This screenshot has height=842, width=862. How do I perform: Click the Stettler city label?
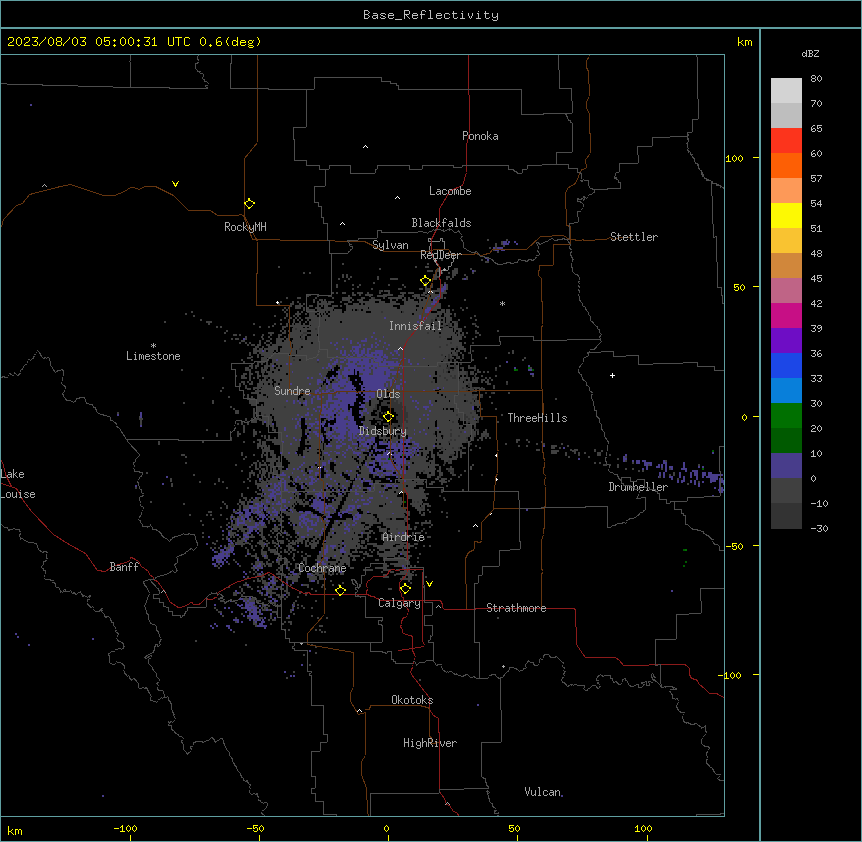(634, 237)
